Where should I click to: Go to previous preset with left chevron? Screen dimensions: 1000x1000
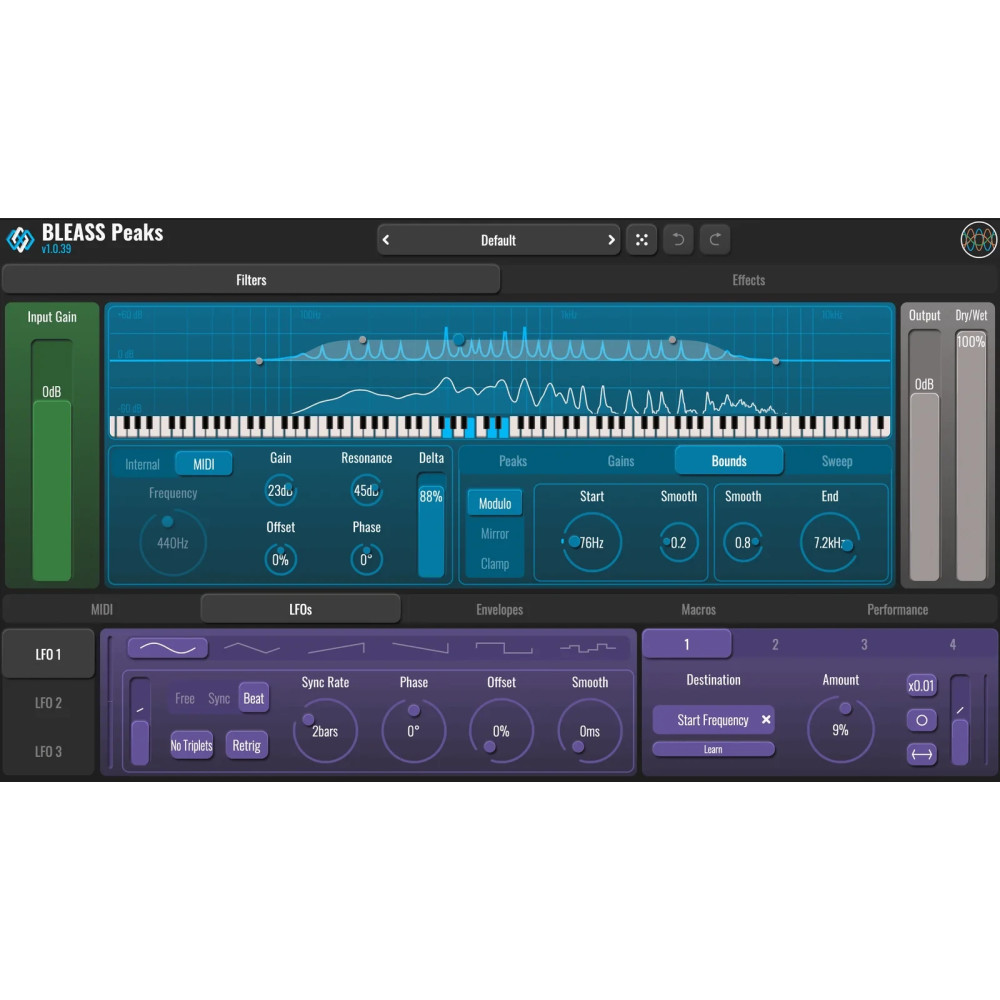(x=387, y=240)
